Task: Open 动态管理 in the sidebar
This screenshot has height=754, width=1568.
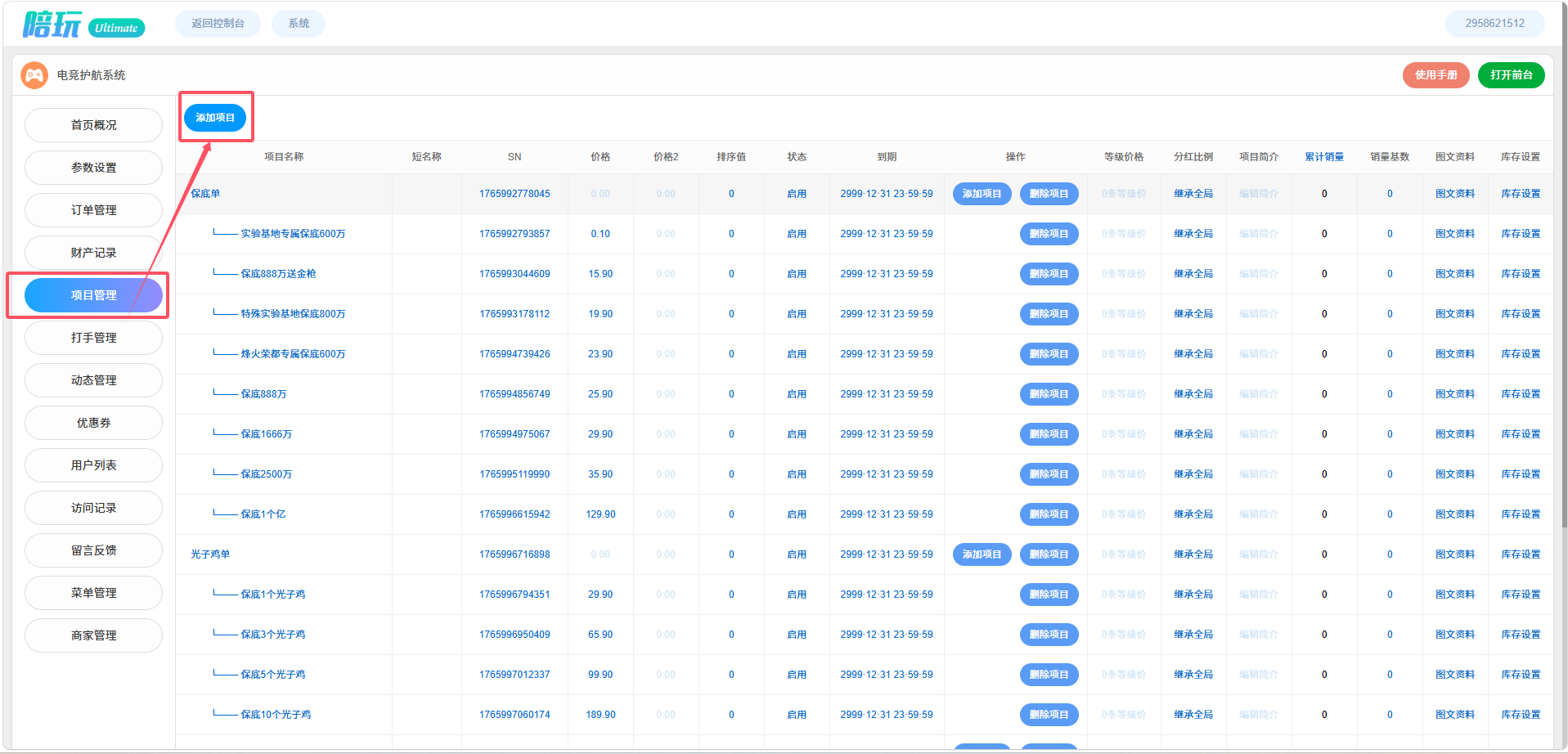Action: click(x=93, y=380)
